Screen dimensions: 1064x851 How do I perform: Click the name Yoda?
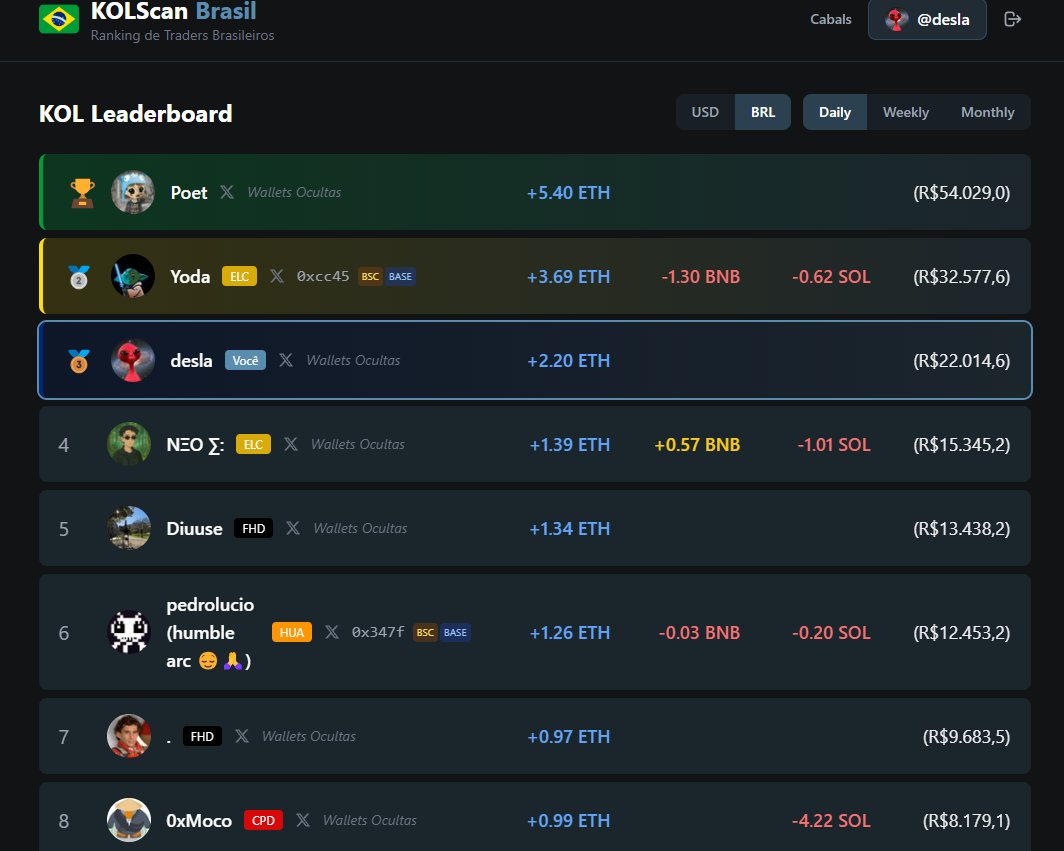point(190,277)
